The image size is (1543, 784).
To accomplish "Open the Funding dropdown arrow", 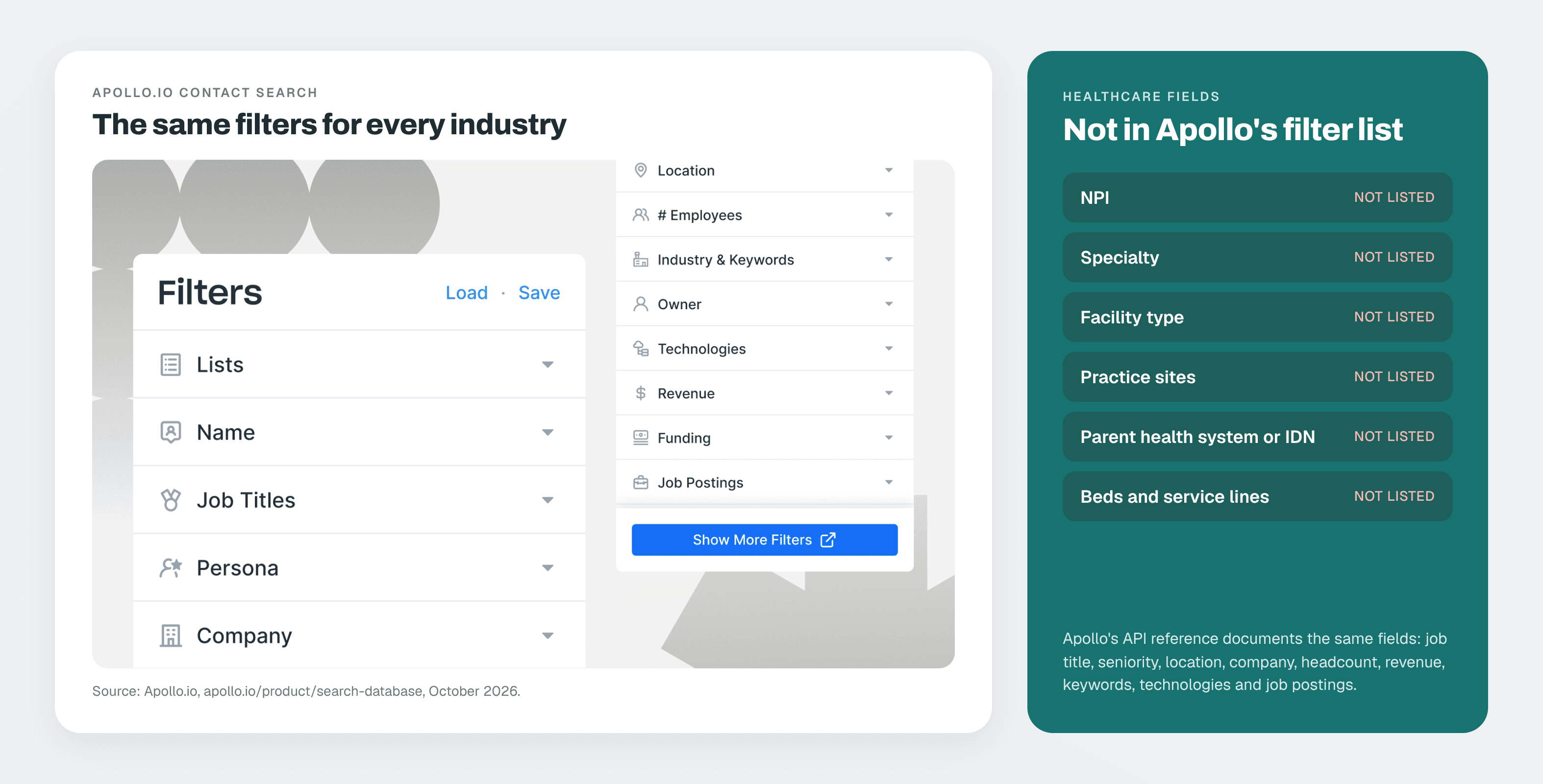I will point(889,438).
